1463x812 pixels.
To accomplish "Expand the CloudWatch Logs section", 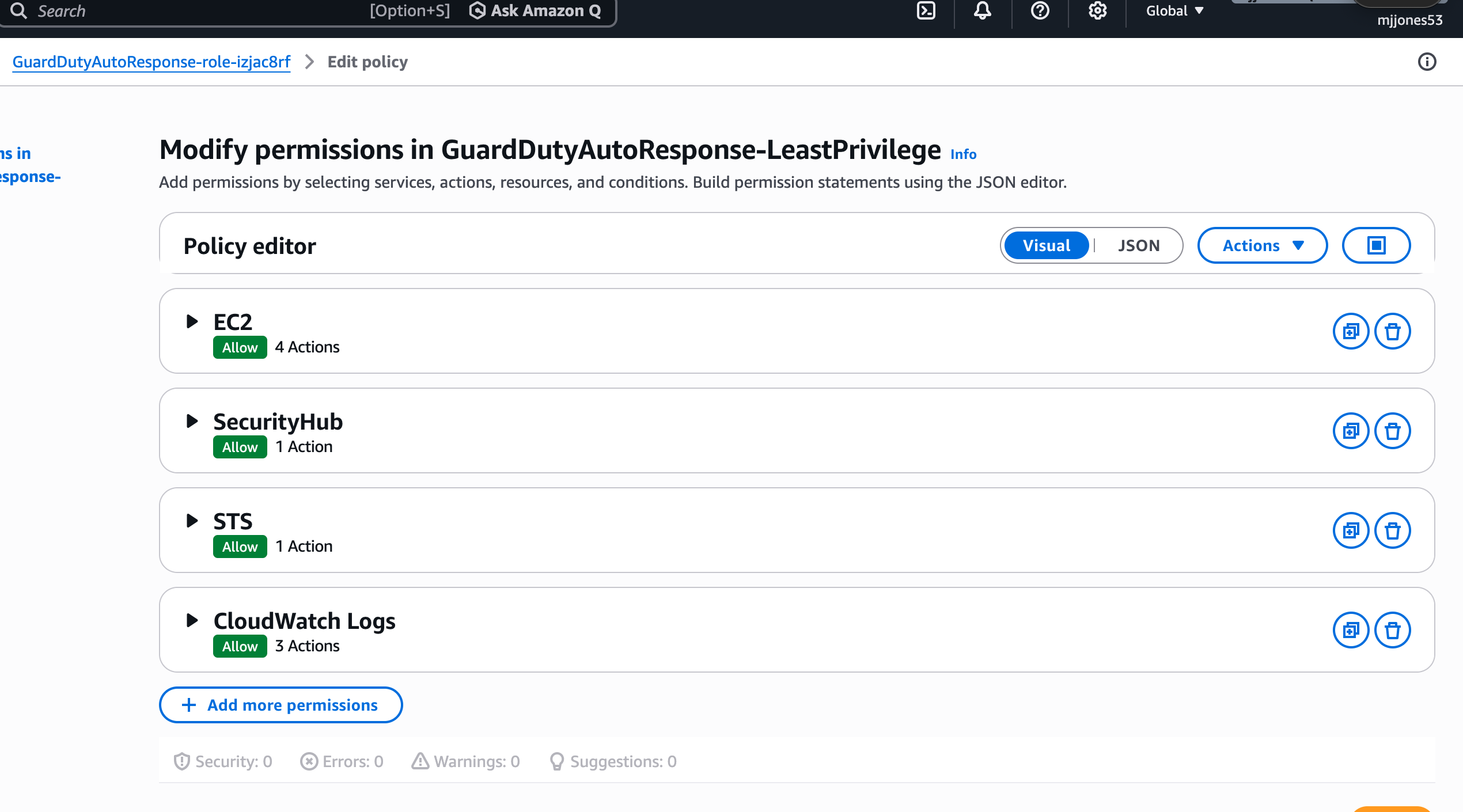I will [x=192, y=620].
